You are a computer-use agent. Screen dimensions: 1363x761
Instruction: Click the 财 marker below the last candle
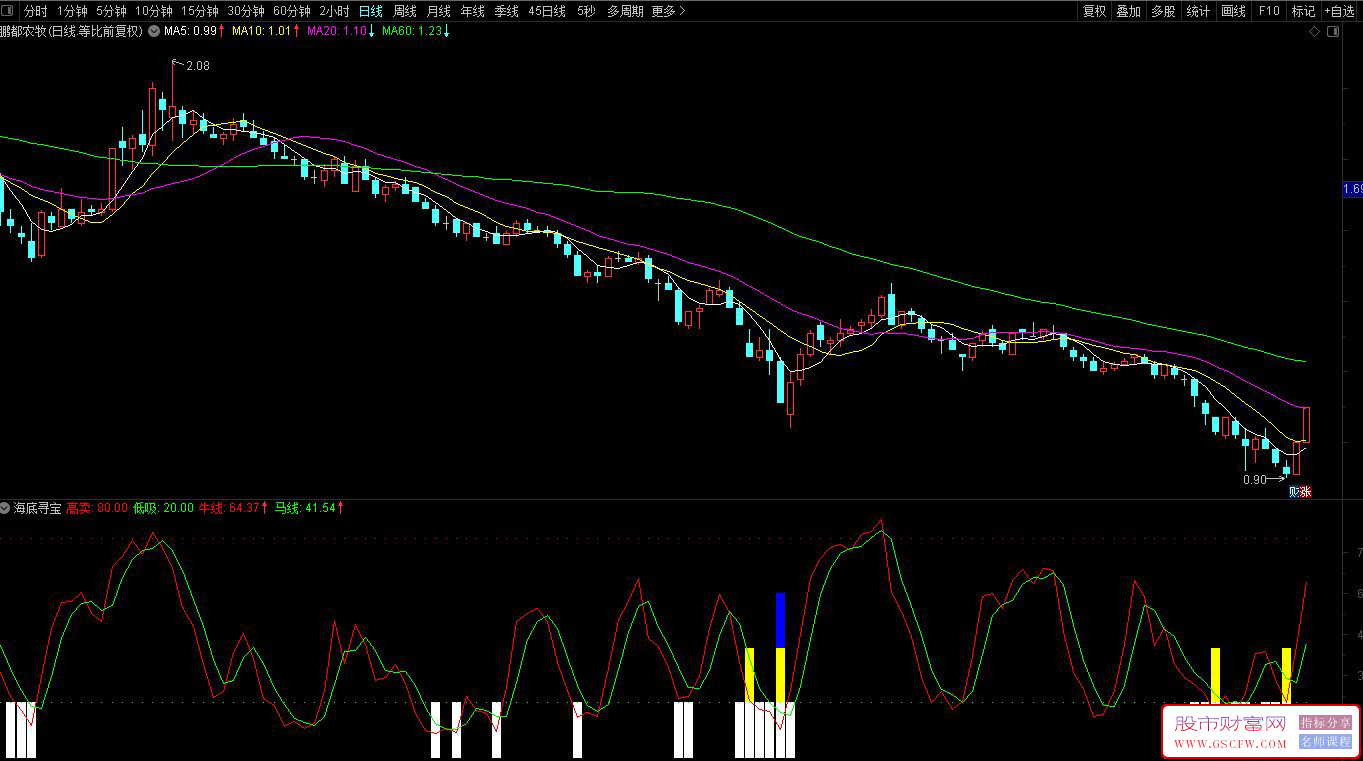[x=1294, y=491]
